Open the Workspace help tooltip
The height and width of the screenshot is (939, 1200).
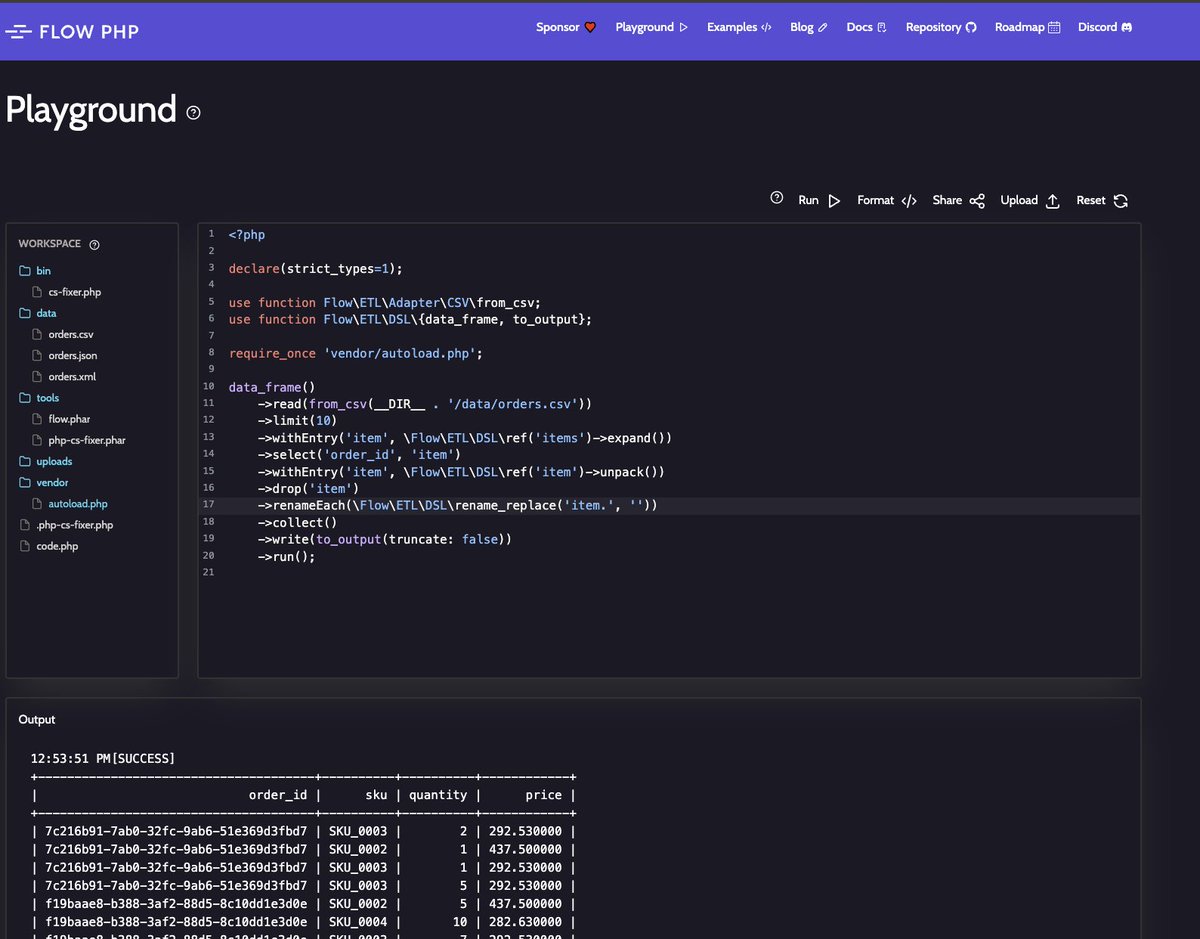point(94,244)
